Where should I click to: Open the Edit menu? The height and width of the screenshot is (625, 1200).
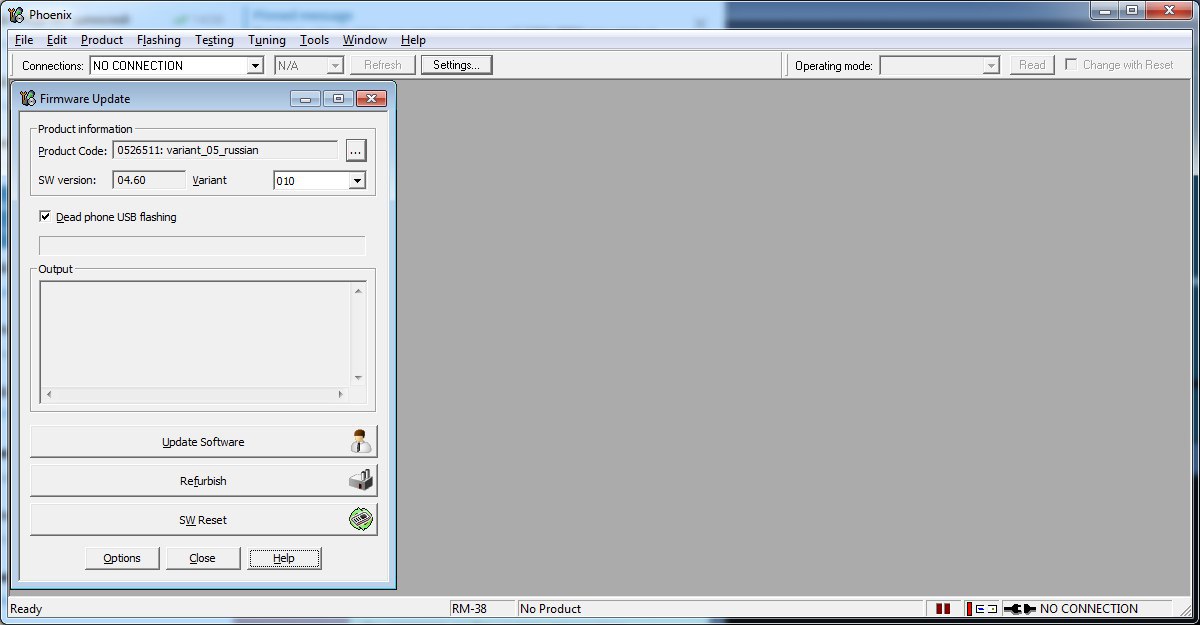57,40
